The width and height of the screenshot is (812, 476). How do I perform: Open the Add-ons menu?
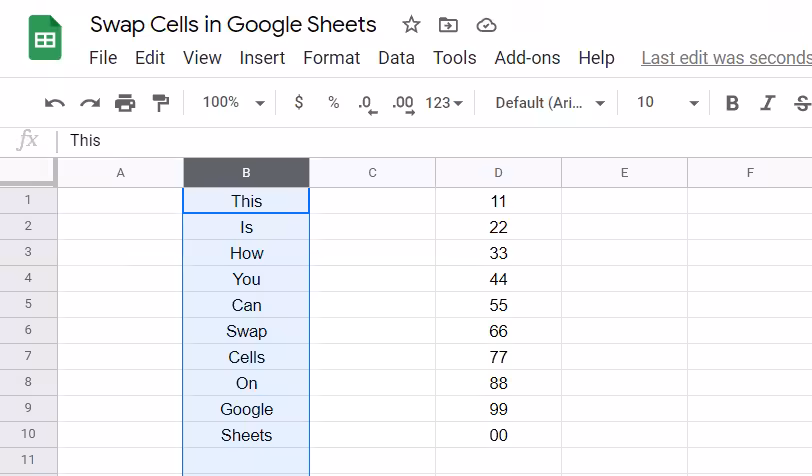pyautogui.click(x=527, y=57)
